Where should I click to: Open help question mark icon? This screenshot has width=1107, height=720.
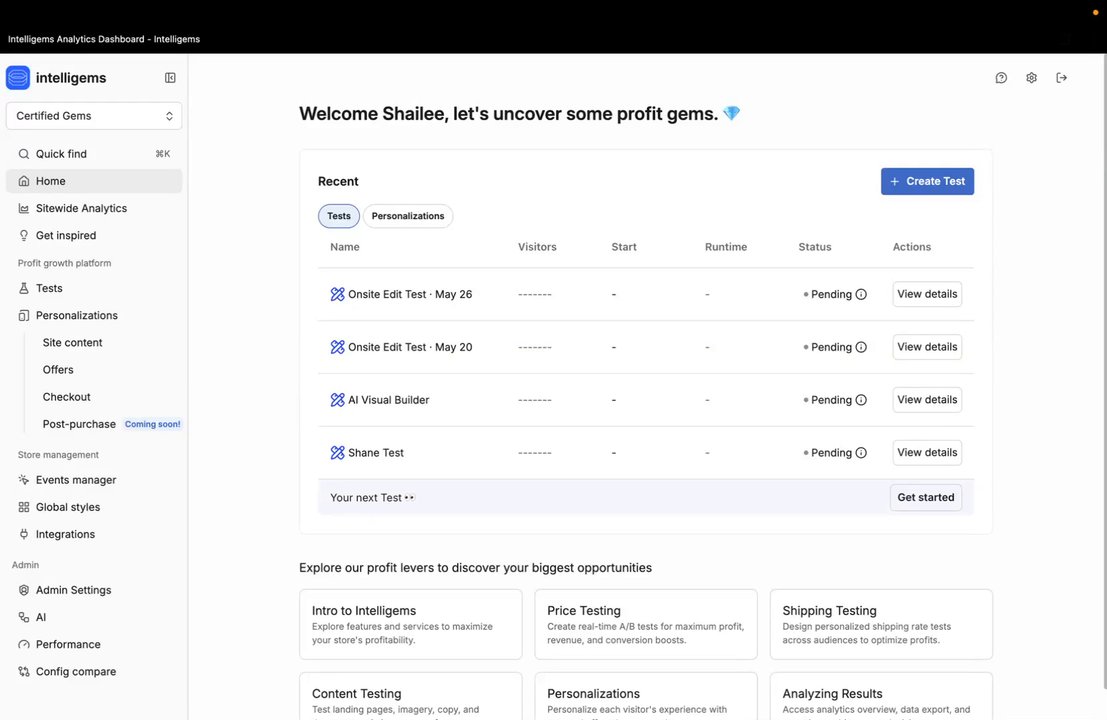pos(1001,78)
